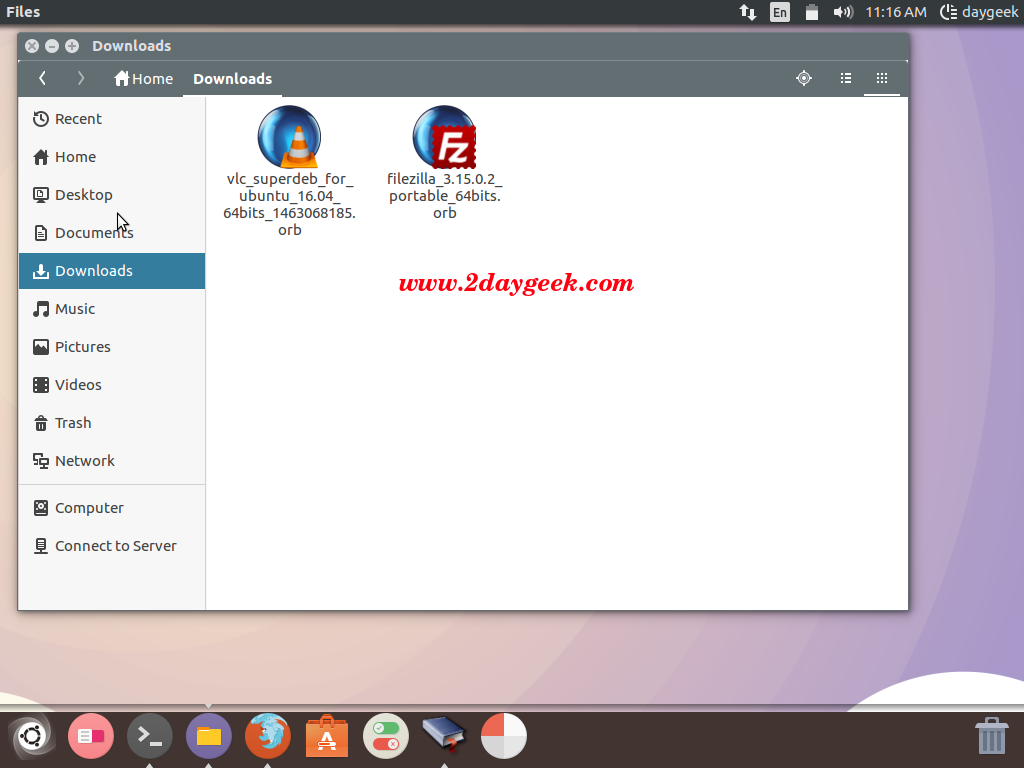Click the location target icon in toolbar
The width and height of the screenshot is (1024, 768).
(804, 78)
